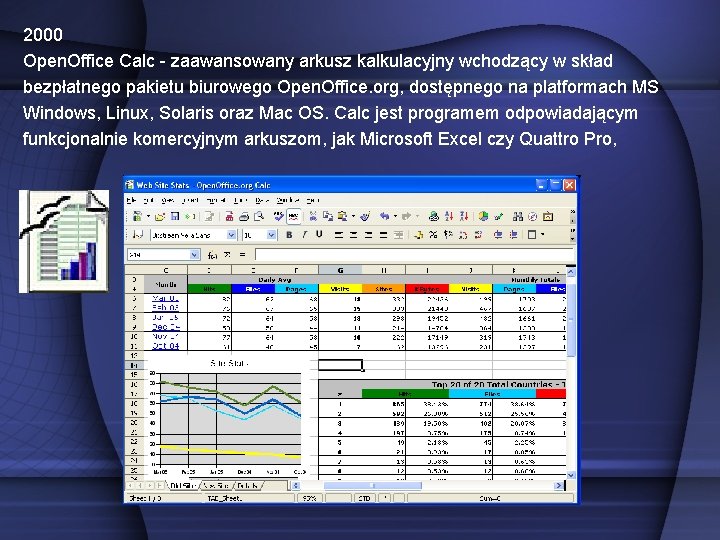The image size is (720, 540).
Task: Toggle Italic formatting
Action: 304,235
